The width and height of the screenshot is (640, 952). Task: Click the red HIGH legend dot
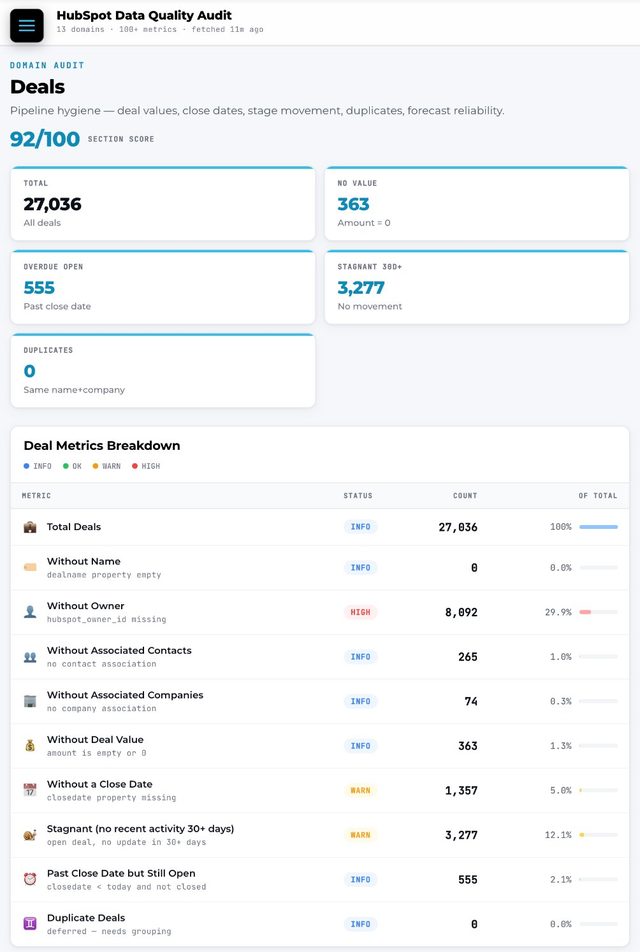pyautogui.click(x=135, y=466)
